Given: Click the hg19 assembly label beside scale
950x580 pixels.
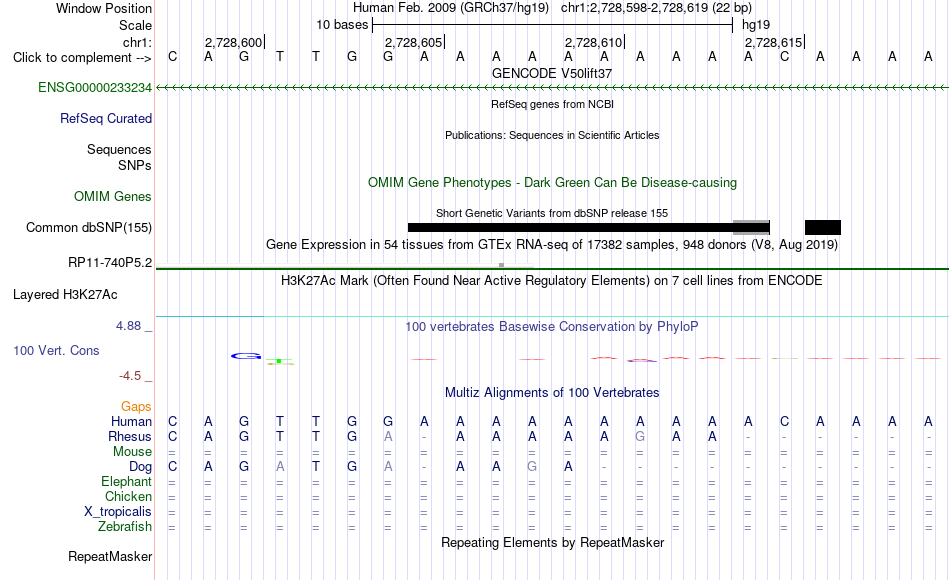Looking at the screenshot, I should tap(756, 25).
